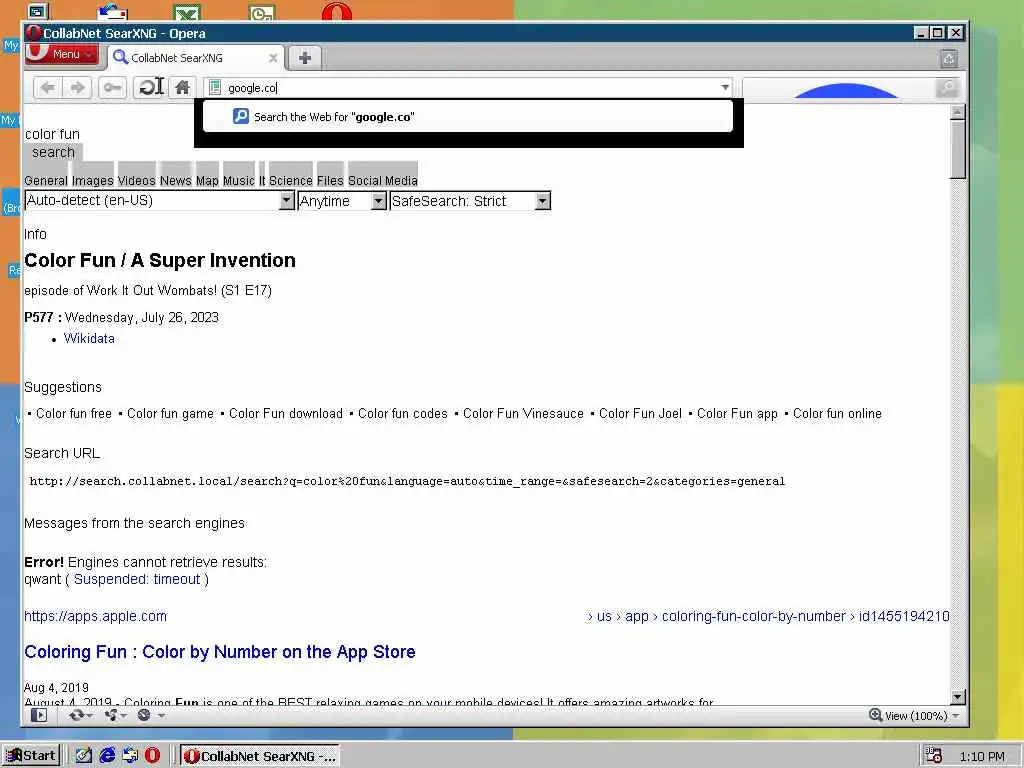Select suggestion 'Color fun free'

[x=74, y=413]
